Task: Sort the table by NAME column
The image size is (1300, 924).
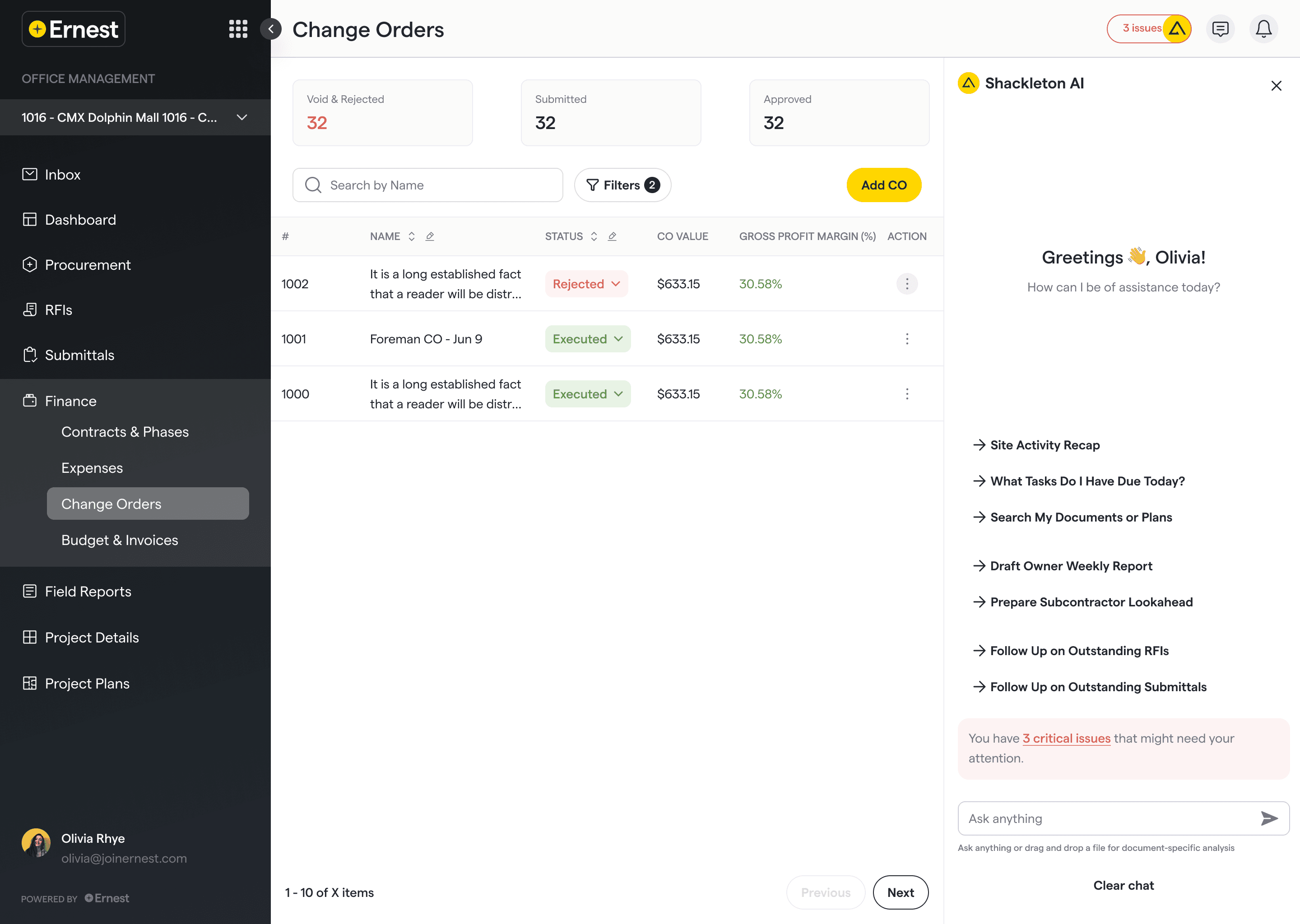Action: 411,236
